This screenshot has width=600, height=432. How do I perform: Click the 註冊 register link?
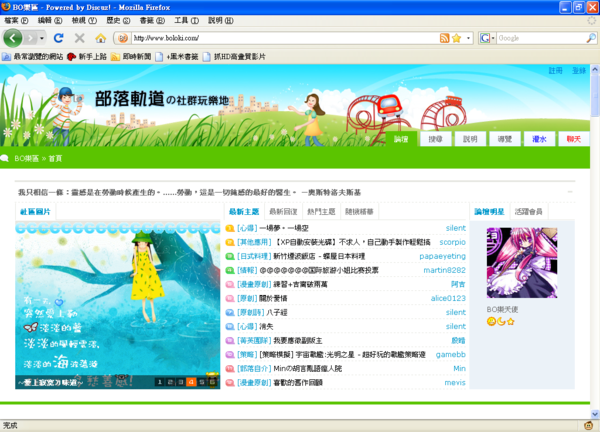pos(555,70)
